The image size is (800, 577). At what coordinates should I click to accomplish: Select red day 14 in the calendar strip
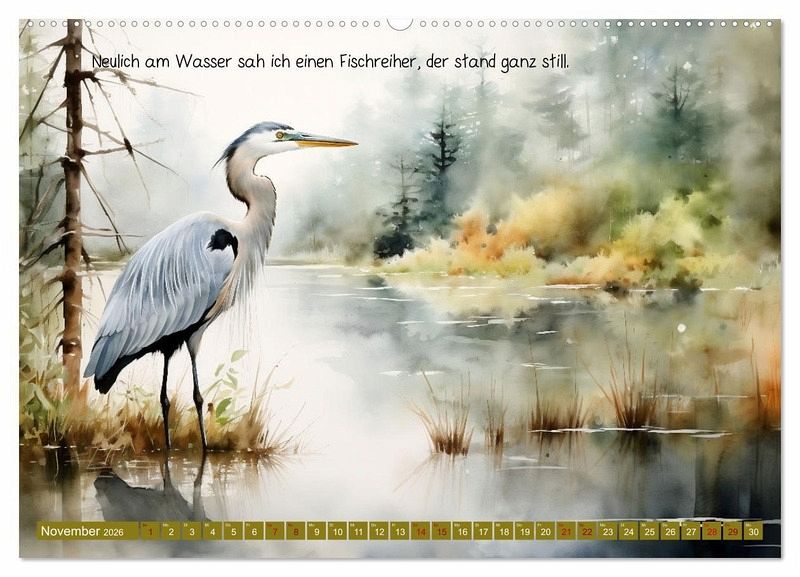421,531
